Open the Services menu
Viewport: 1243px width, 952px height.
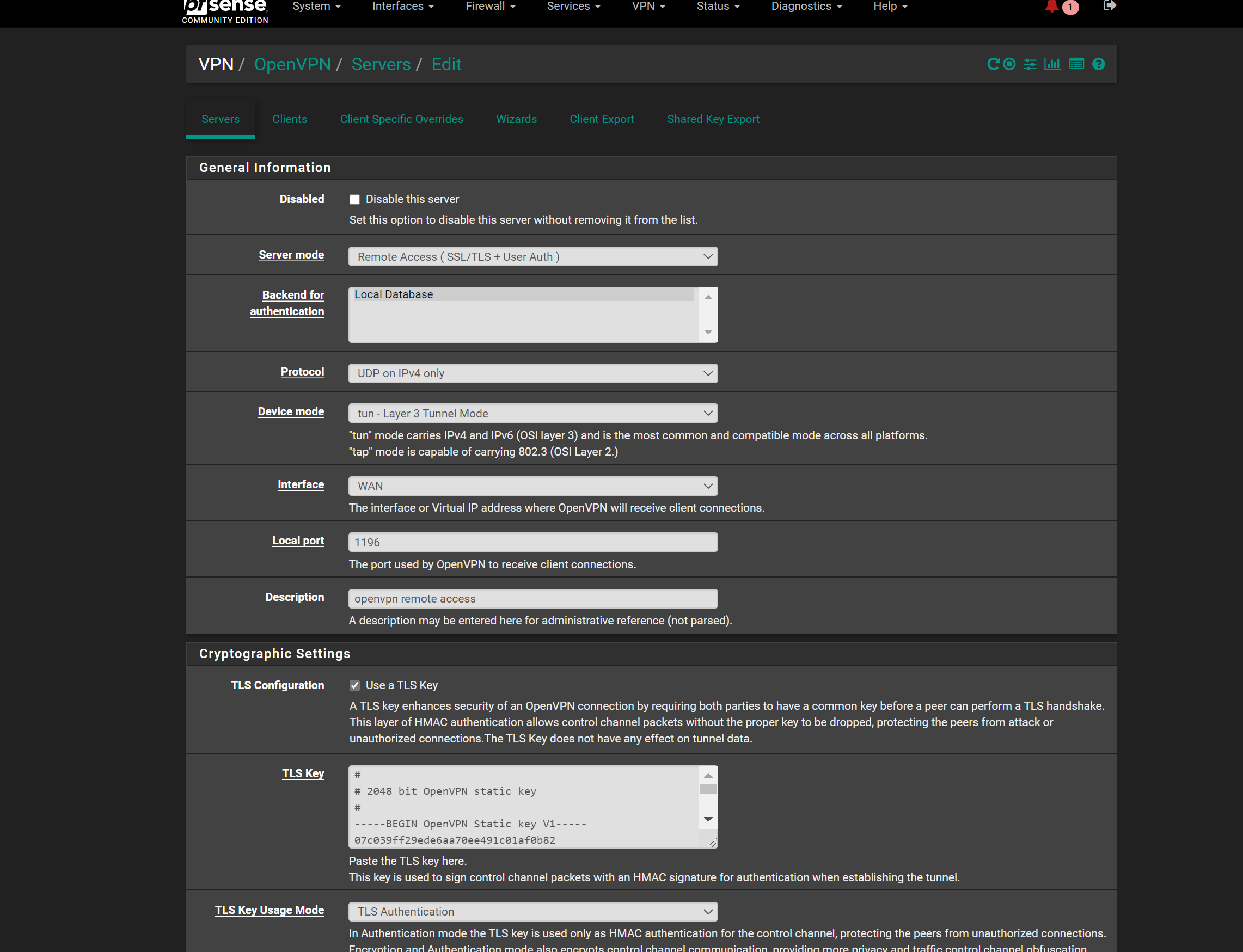click(574, 6)
